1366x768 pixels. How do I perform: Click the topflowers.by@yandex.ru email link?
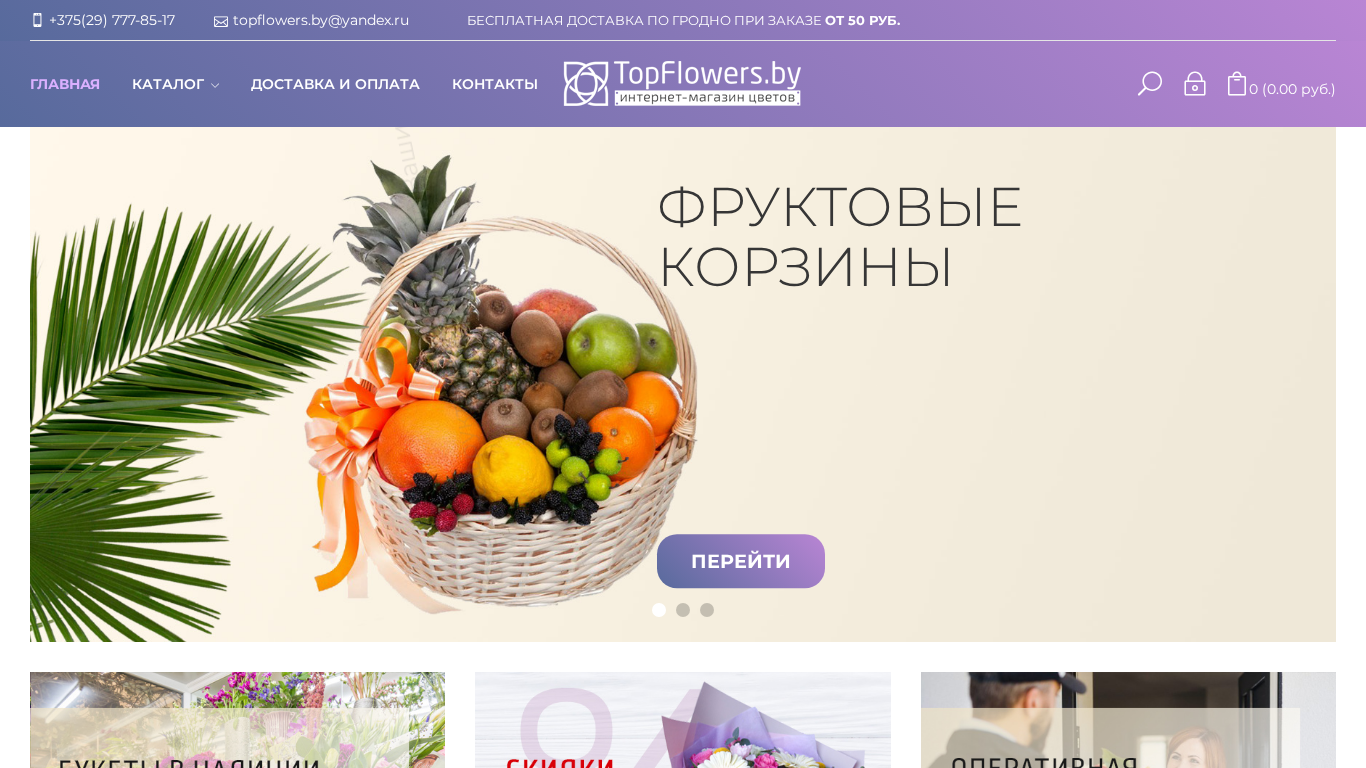[x=321, y=20]
